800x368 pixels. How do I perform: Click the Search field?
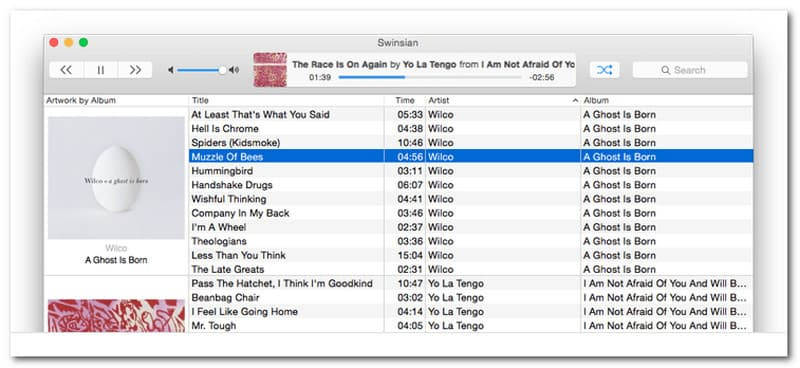tap(690, 70)
